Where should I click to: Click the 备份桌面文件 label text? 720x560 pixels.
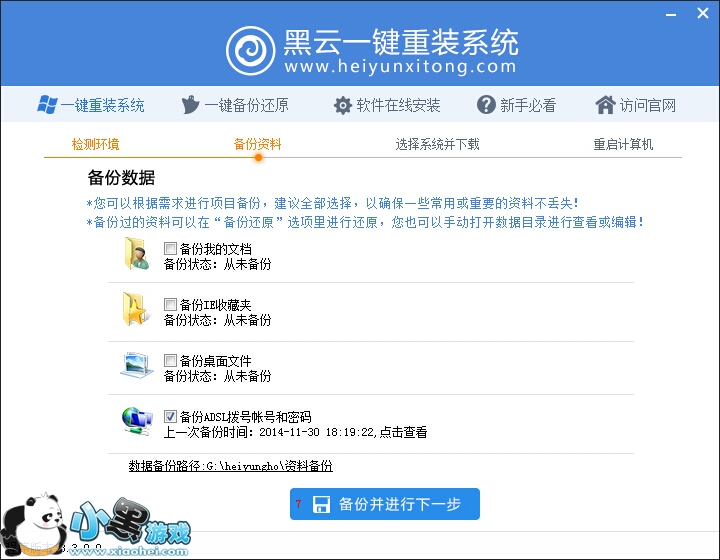coord(215,361)
